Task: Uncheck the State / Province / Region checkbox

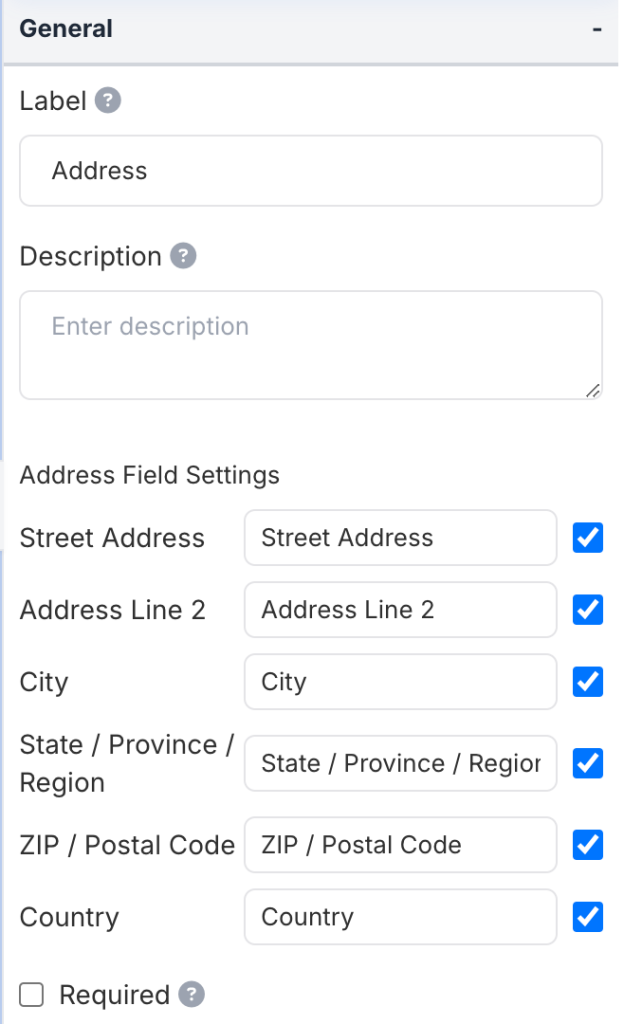Action: pos(588,764)
